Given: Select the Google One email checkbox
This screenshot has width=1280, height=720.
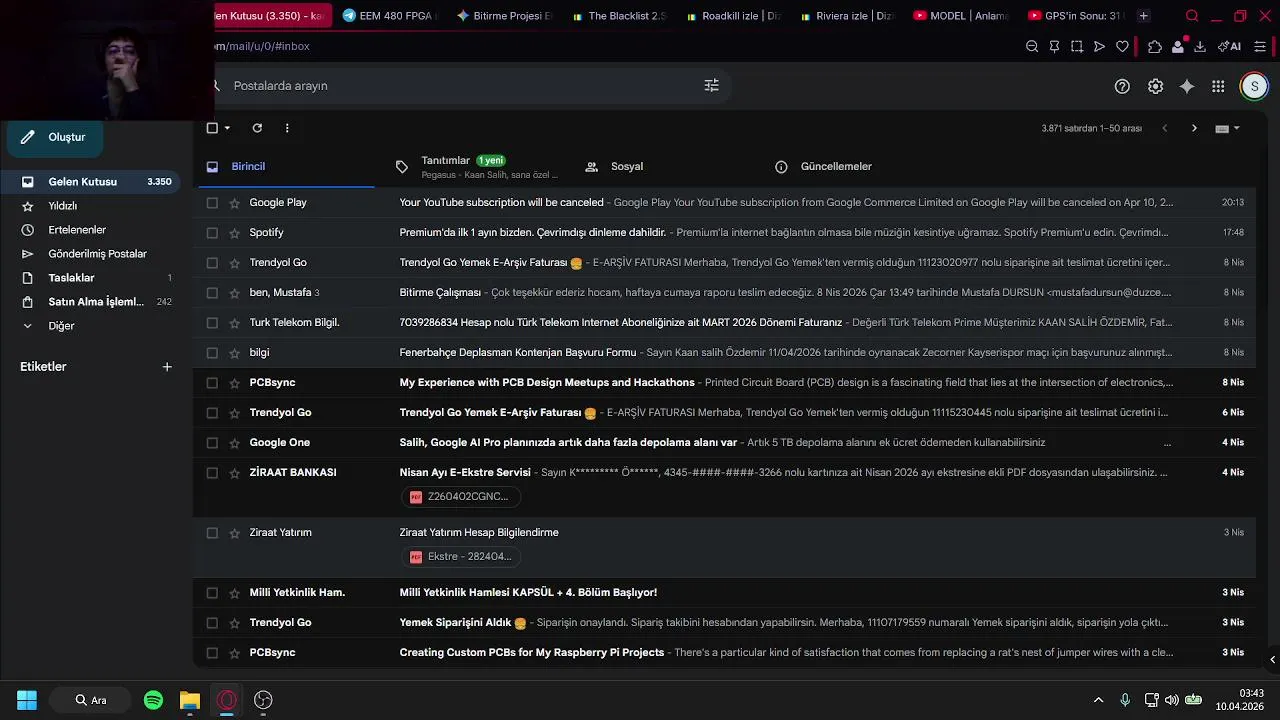Looking at the screenshot, I should [x=212, y=443].
